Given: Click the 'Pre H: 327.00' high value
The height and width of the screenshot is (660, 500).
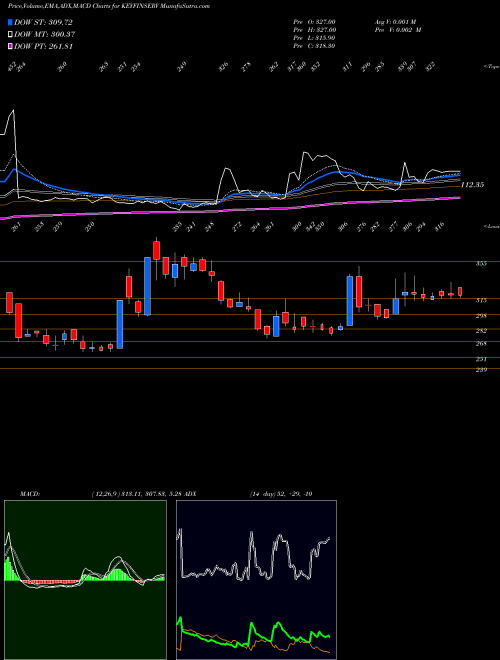Looking at the screenshot, I should (x=314, y=30).
